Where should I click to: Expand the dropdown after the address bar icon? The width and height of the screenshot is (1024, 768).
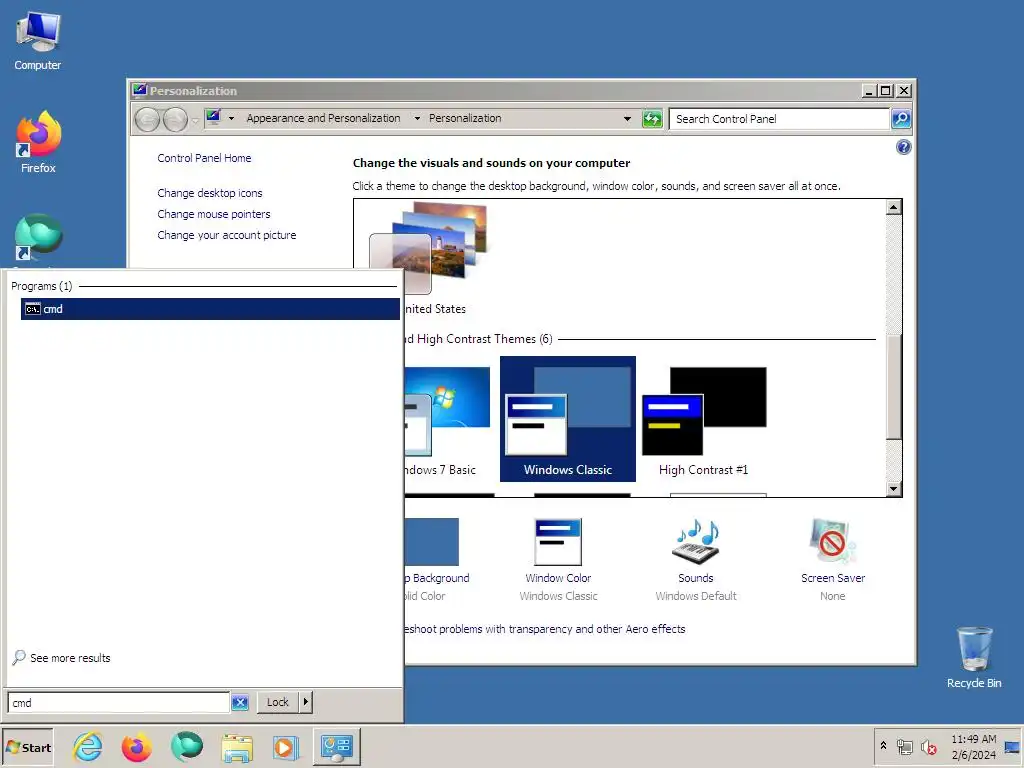coord(231,118)
